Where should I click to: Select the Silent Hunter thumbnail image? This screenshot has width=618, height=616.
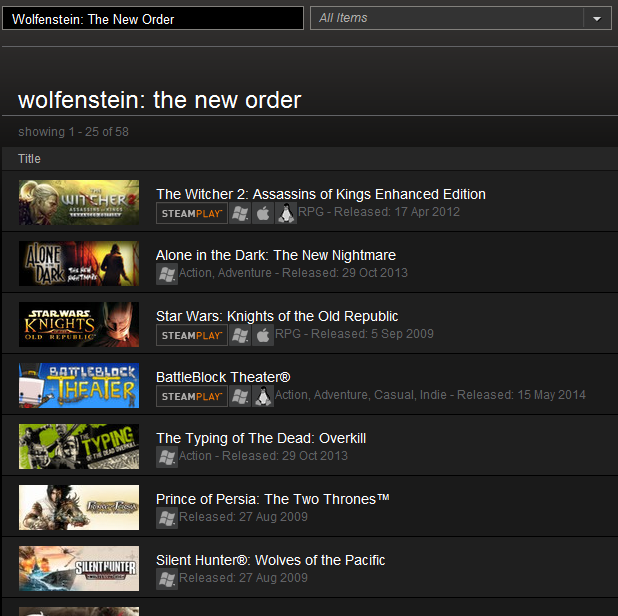[79, 568]
